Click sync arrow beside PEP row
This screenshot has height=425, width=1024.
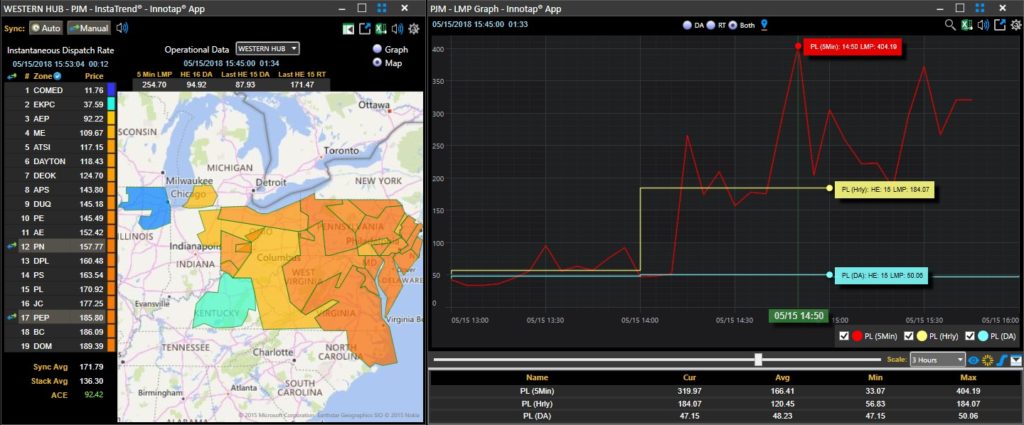[12, 317]
